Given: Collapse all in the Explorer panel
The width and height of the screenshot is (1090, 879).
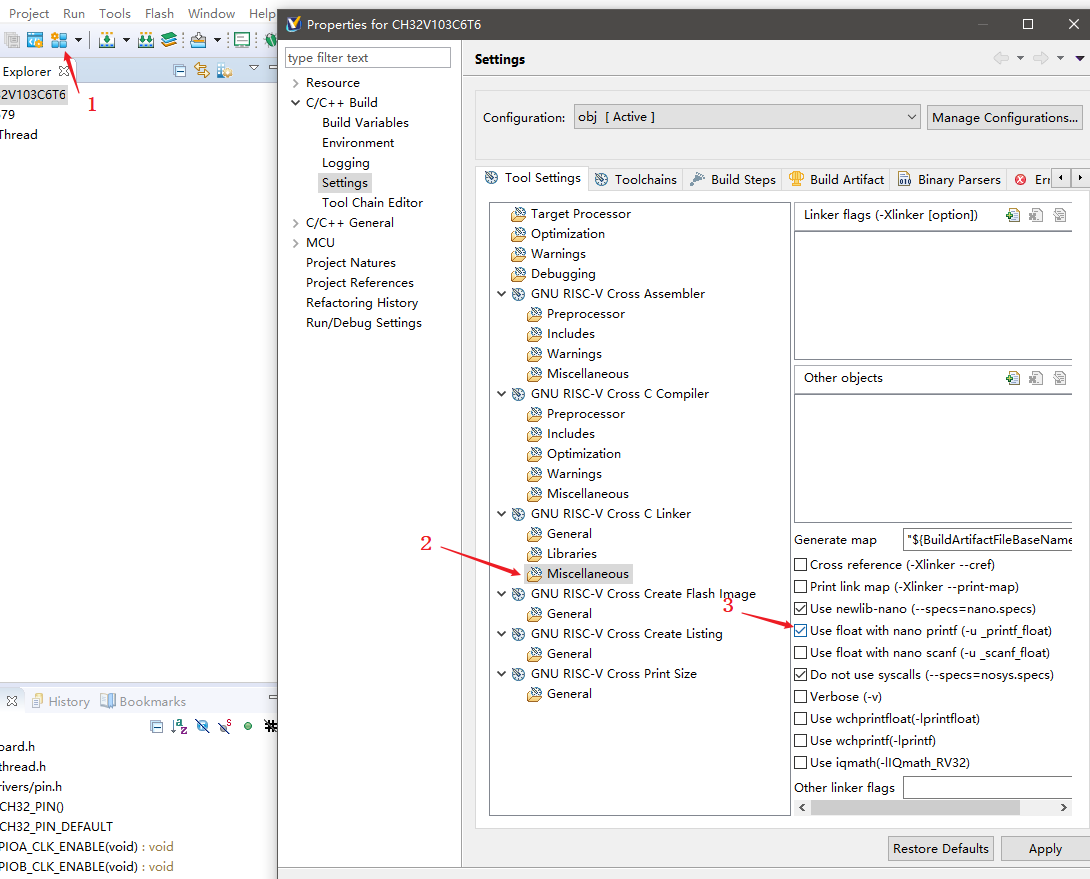Looking at the screenshot, I should point(180,71).
